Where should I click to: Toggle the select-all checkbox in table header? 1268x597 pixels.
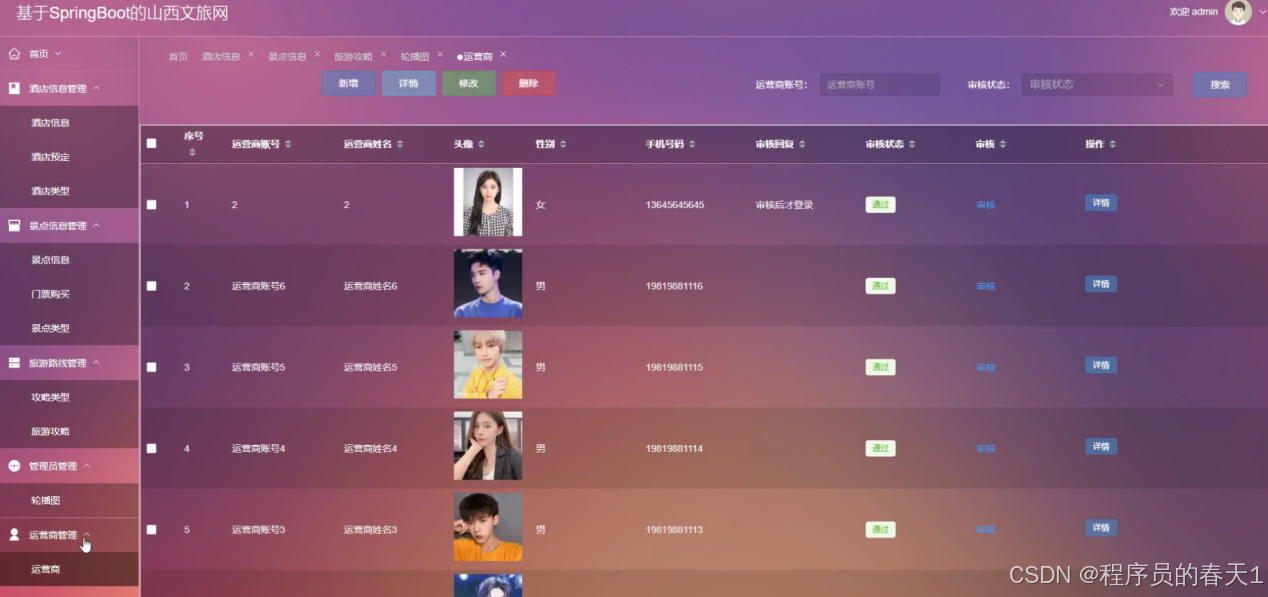point(151,143)
